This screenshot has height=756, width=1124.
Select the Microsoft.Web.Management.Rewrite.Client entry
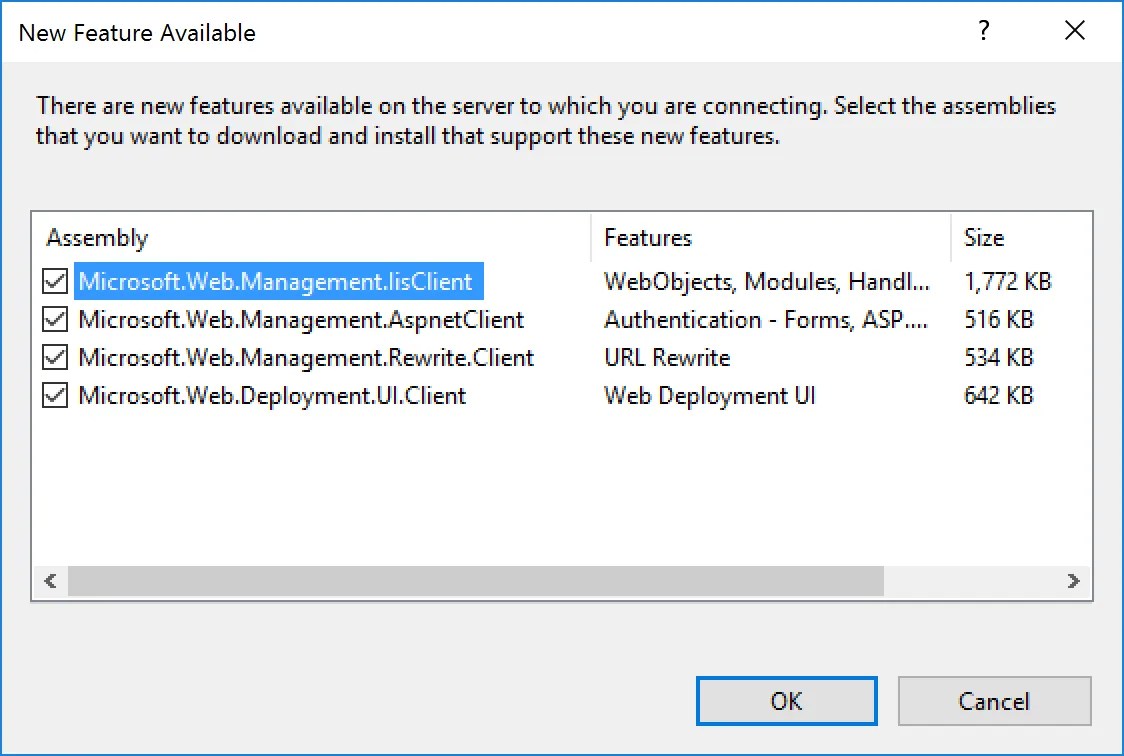tap(306, 357)
